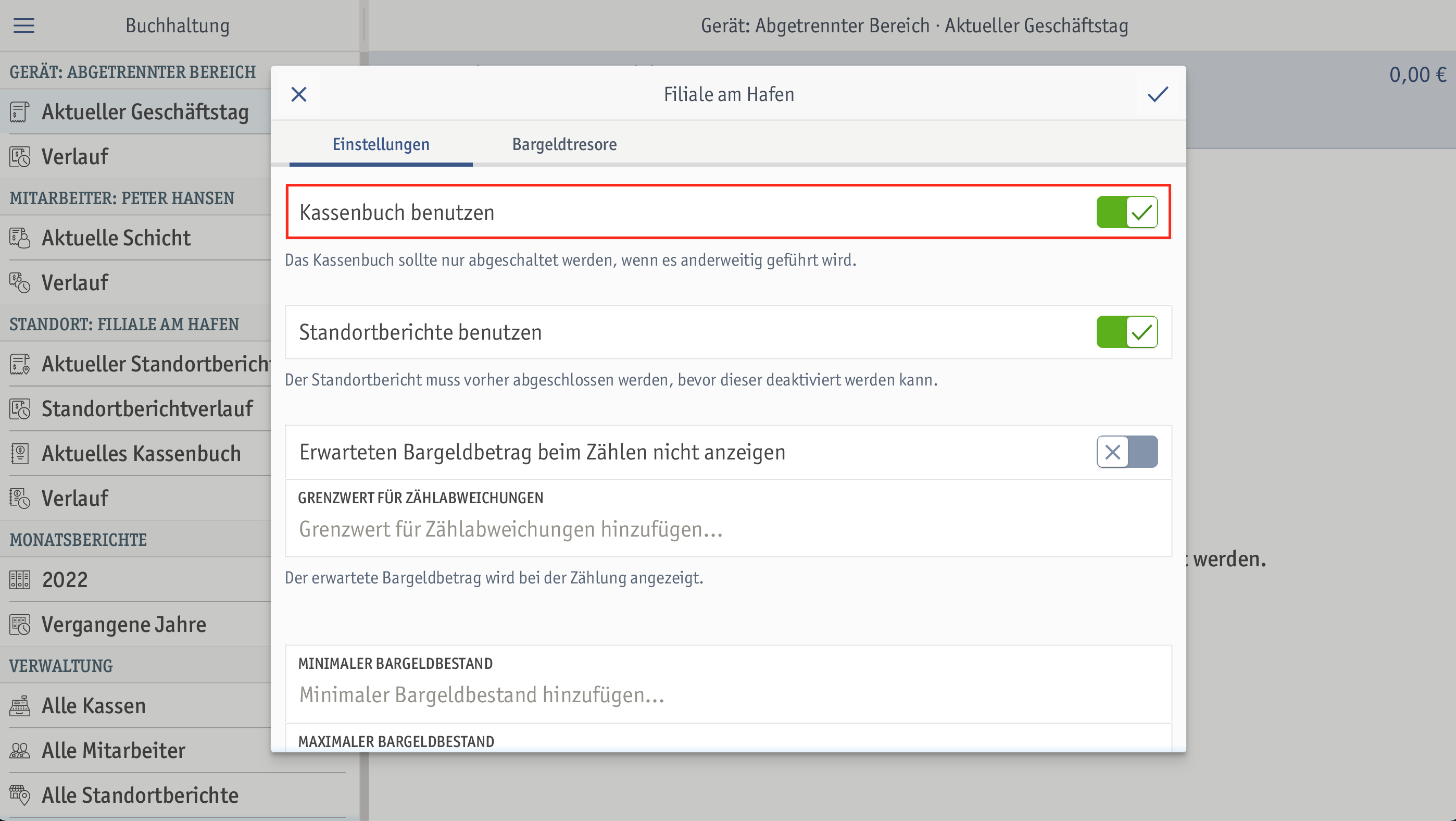The width and height of the screenshot is (1456, 821).
Task: Click the Alle Kassen register icon
Action: point(19,706)
